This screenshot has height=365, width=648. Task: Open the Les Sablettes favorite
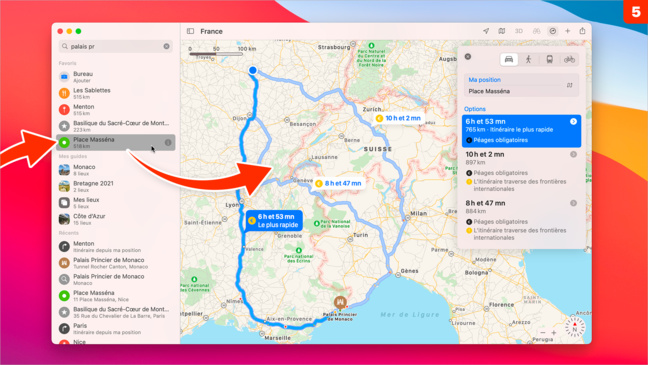(x=116, y=93)
